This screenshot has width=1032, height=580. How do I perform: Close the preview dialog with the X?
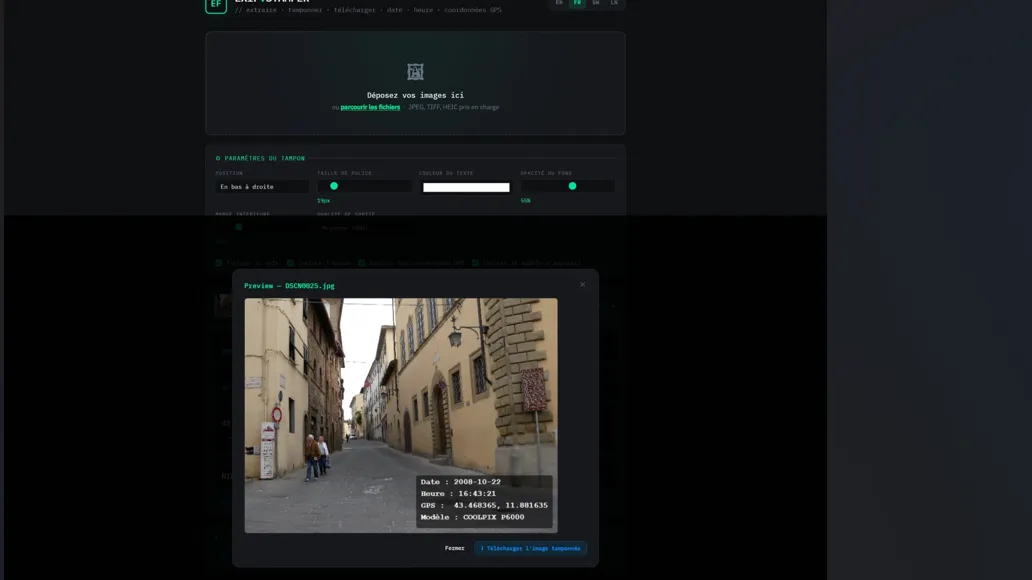pos(582,284)
